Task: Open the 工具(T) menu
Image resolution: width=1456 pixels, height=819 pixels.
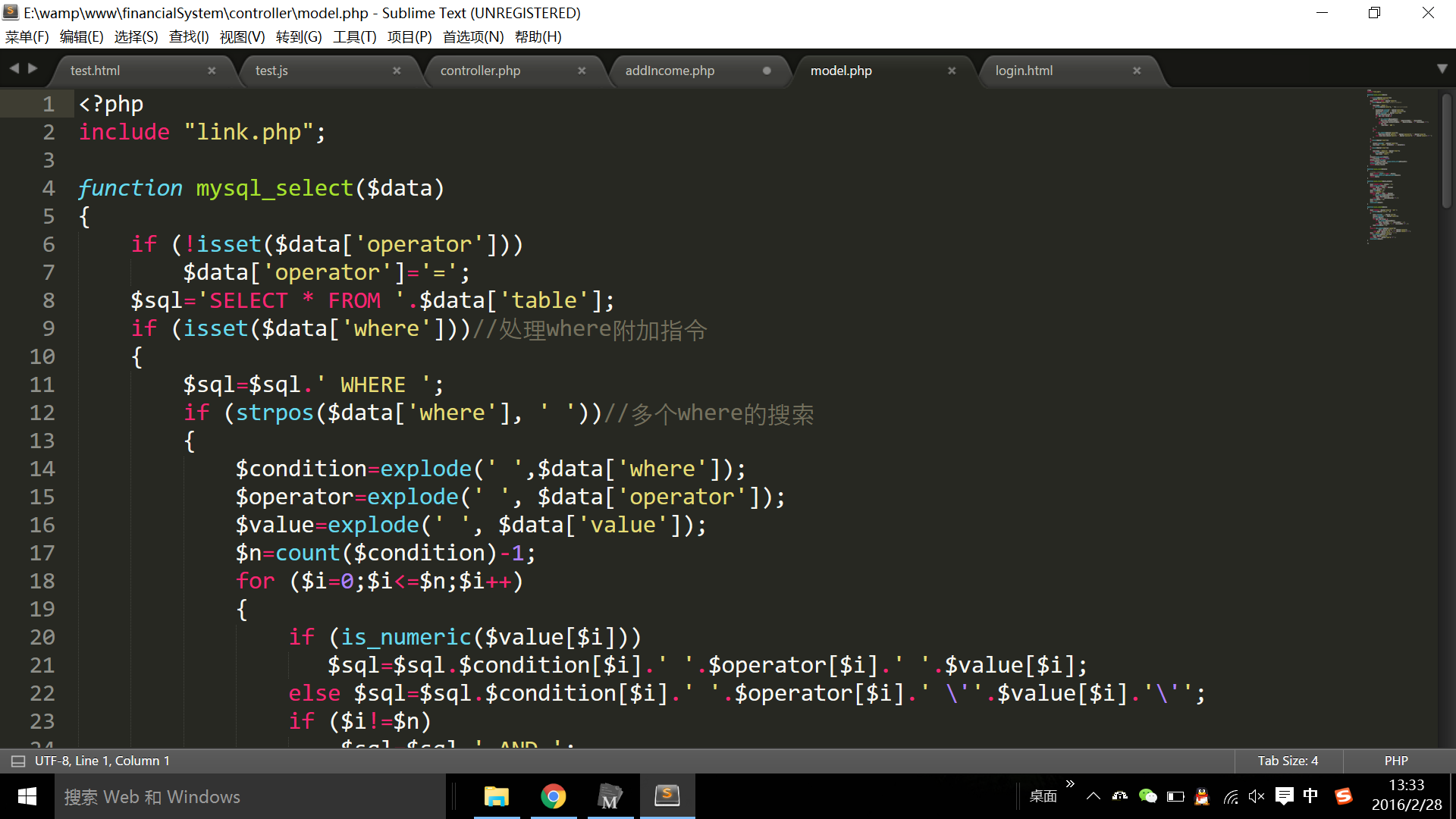Action: (354, 36)
